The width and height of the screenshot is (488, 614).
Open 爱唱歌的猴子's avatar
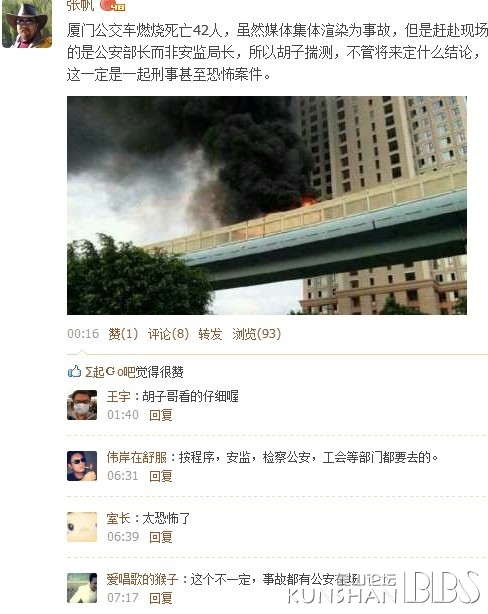coord(82,588)
